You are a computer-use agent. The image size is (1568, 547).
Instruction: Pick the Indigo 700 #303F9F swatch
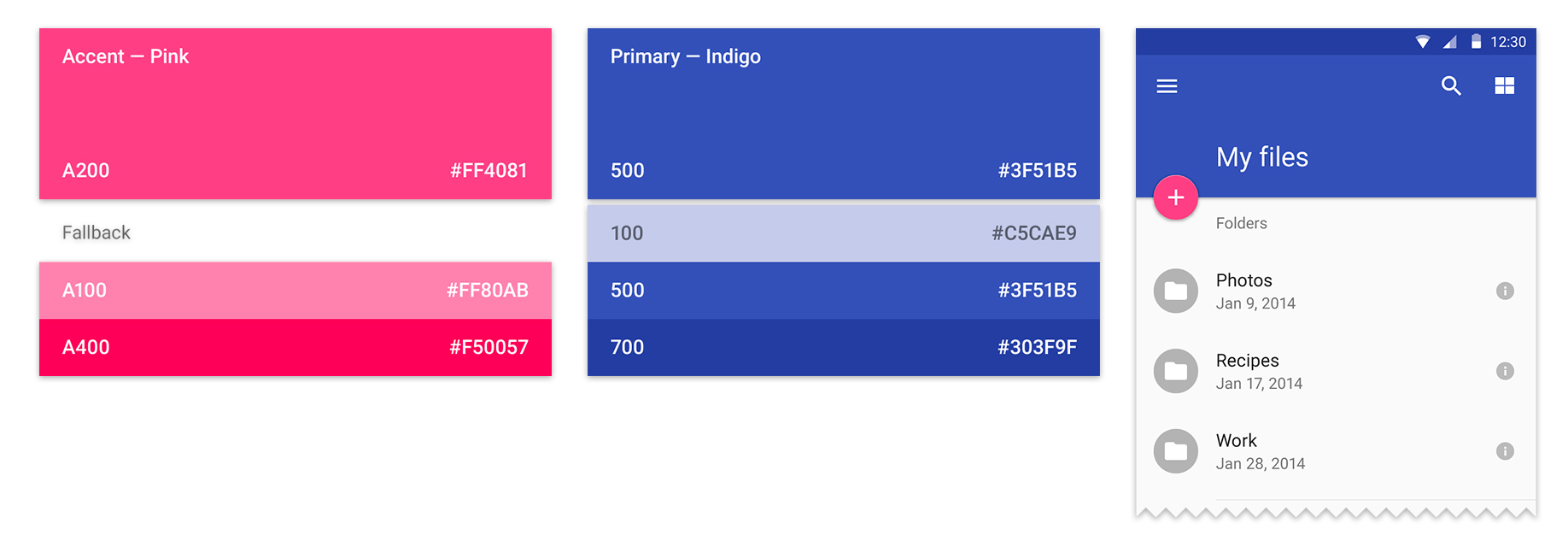tap(843, 348)
